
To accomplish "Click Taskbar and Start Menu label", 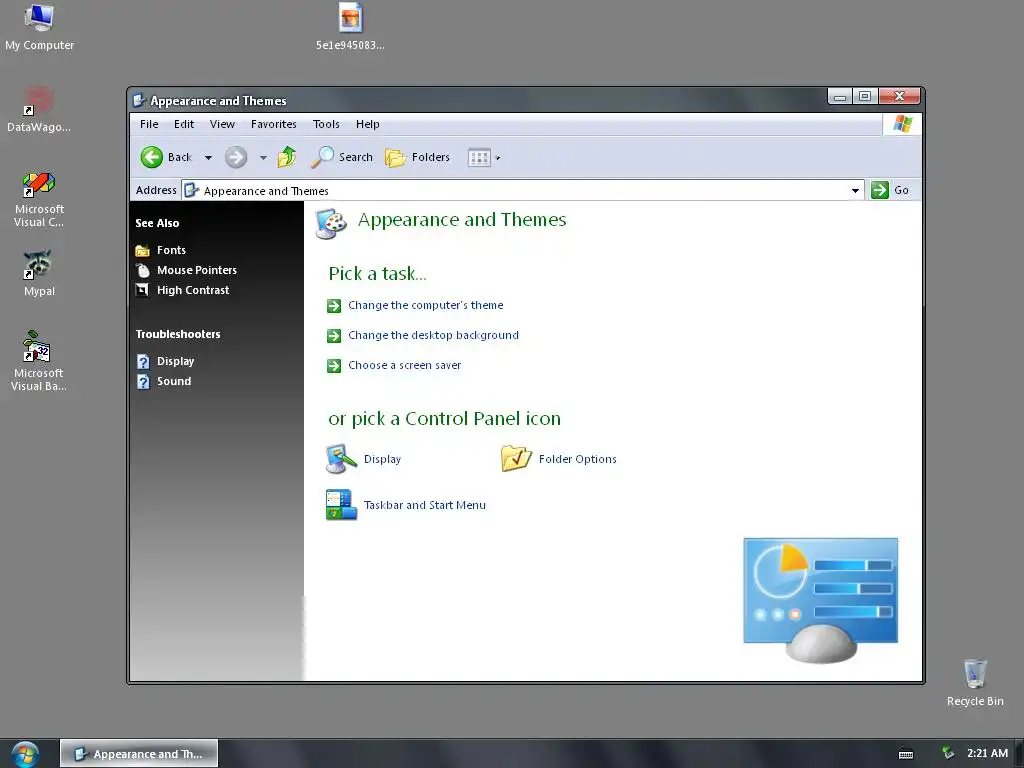I will [424, 505].
